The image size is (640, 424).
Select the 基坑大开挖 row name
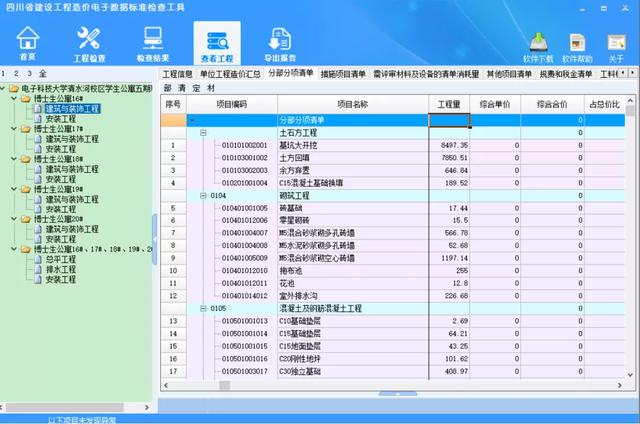point(298,145)
